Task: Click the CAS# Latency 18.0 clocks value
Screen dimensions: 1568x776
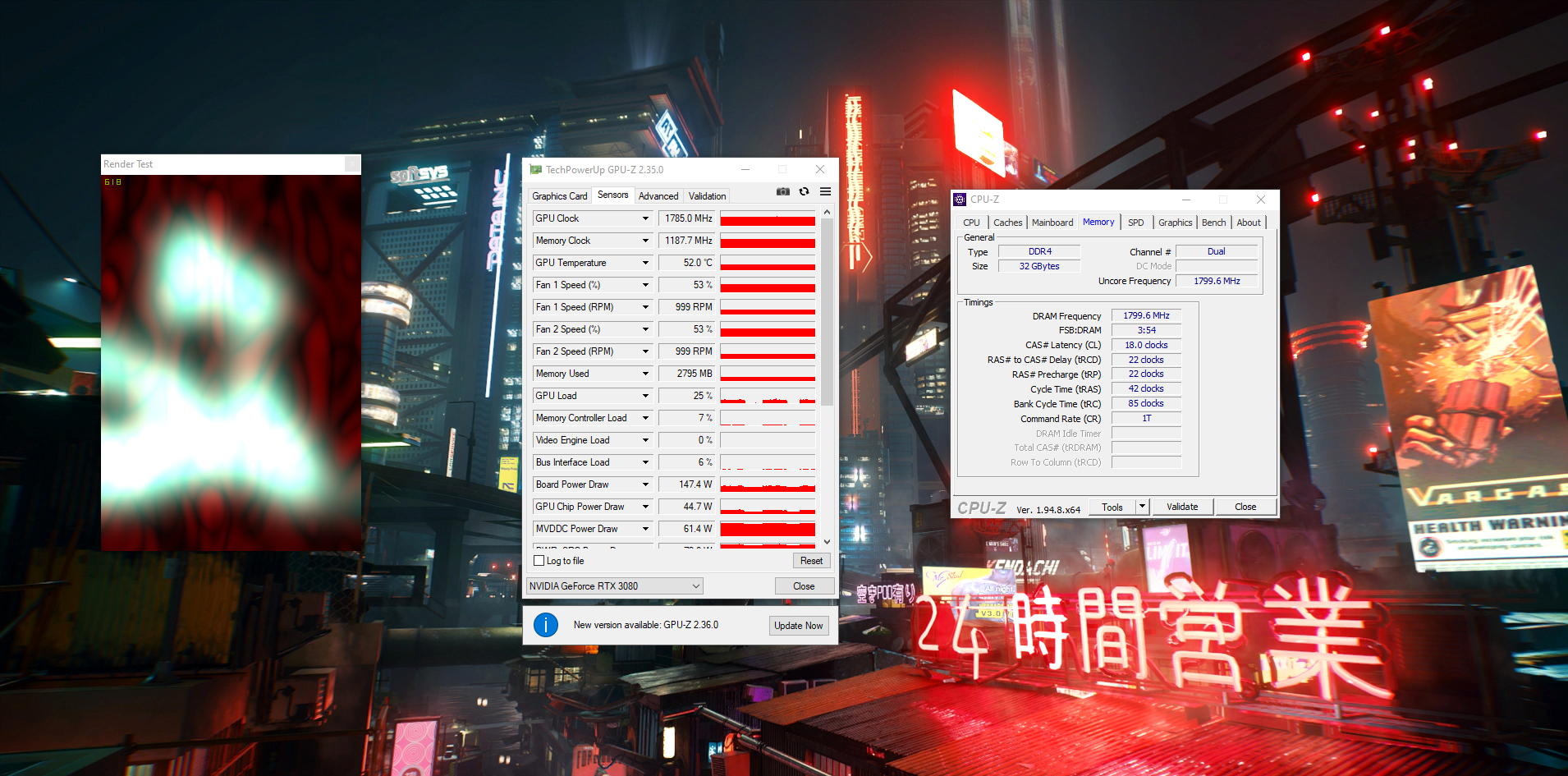Action: tap(1146, 345)
